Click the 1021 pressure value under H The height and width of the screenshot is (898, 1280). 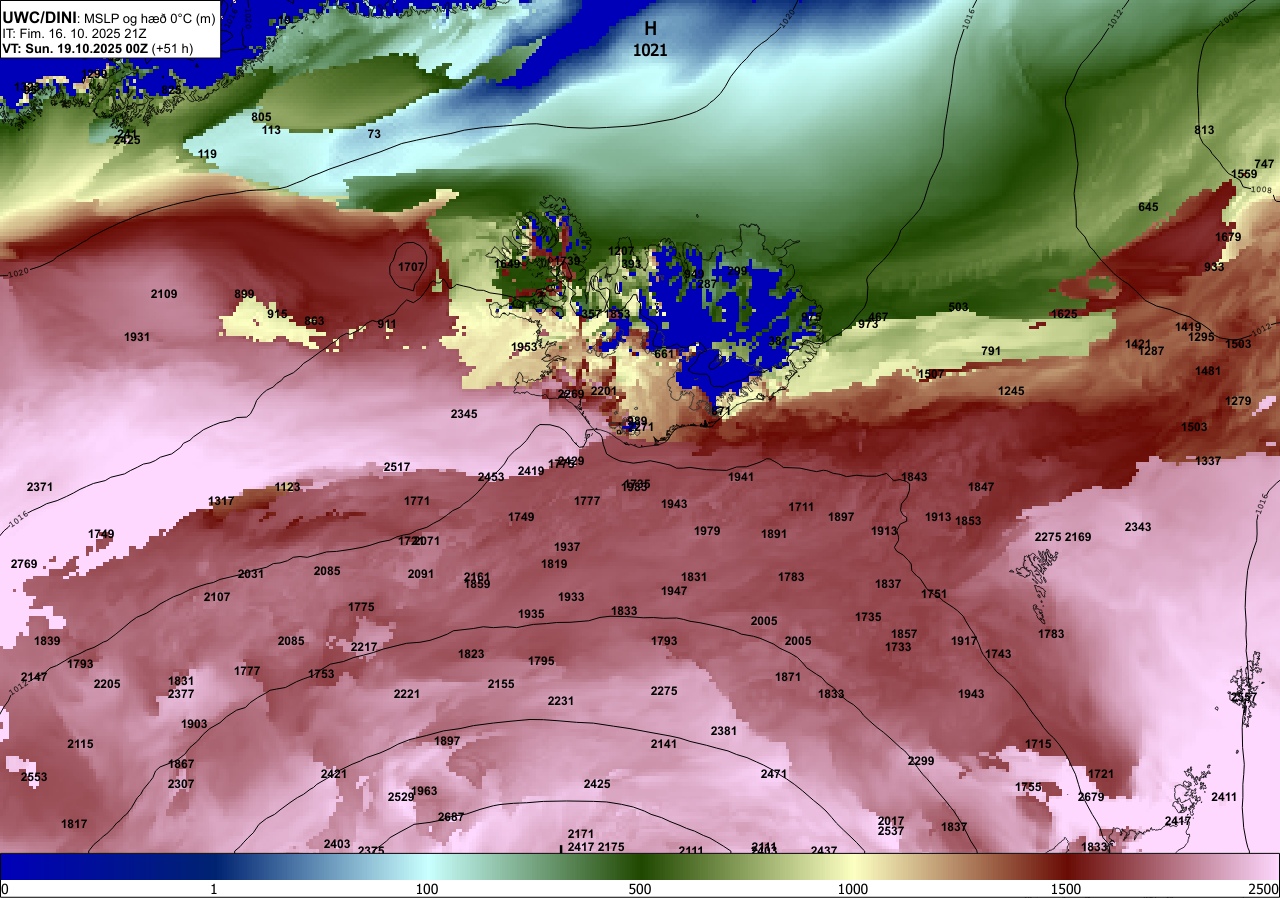[x=650, y=50]
